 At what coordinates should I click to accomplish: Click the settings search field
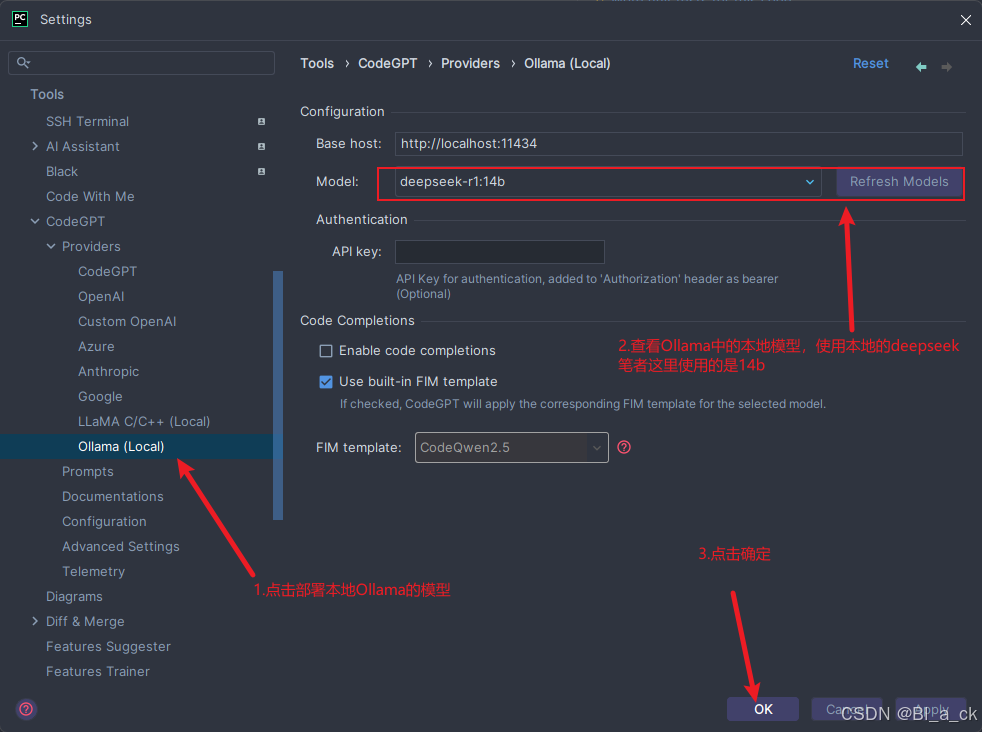coord(142,63)
